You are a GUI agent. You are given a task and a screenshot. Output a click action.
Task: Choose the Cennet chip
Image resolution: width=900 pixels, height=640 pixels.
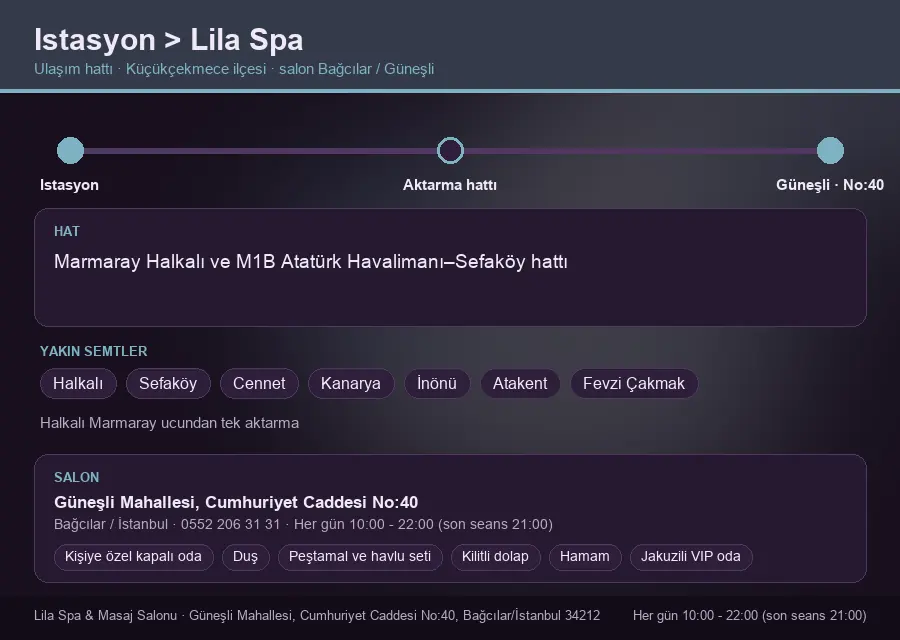[259, 383]
